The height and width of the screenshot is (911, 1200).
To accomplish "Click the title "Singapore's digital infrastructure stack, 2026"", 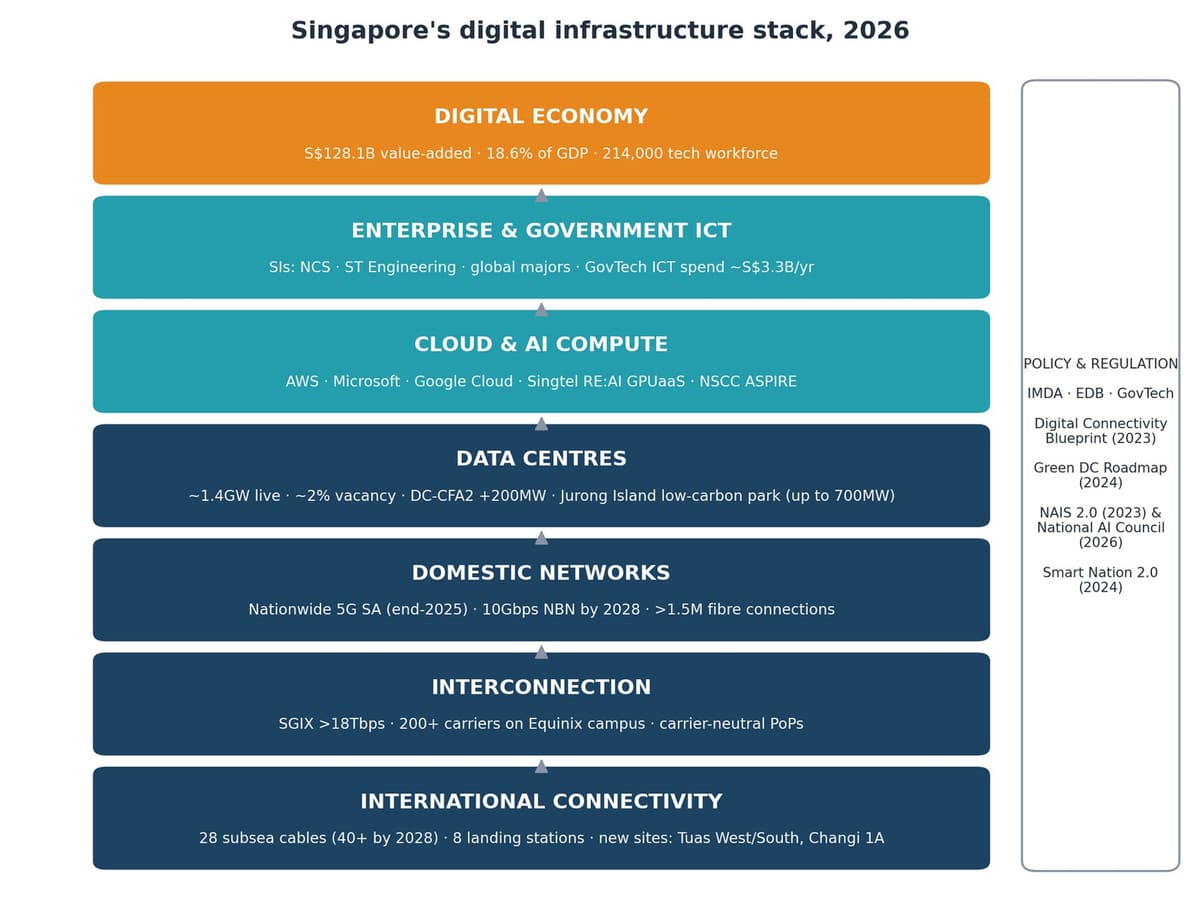I will point(600,31).
